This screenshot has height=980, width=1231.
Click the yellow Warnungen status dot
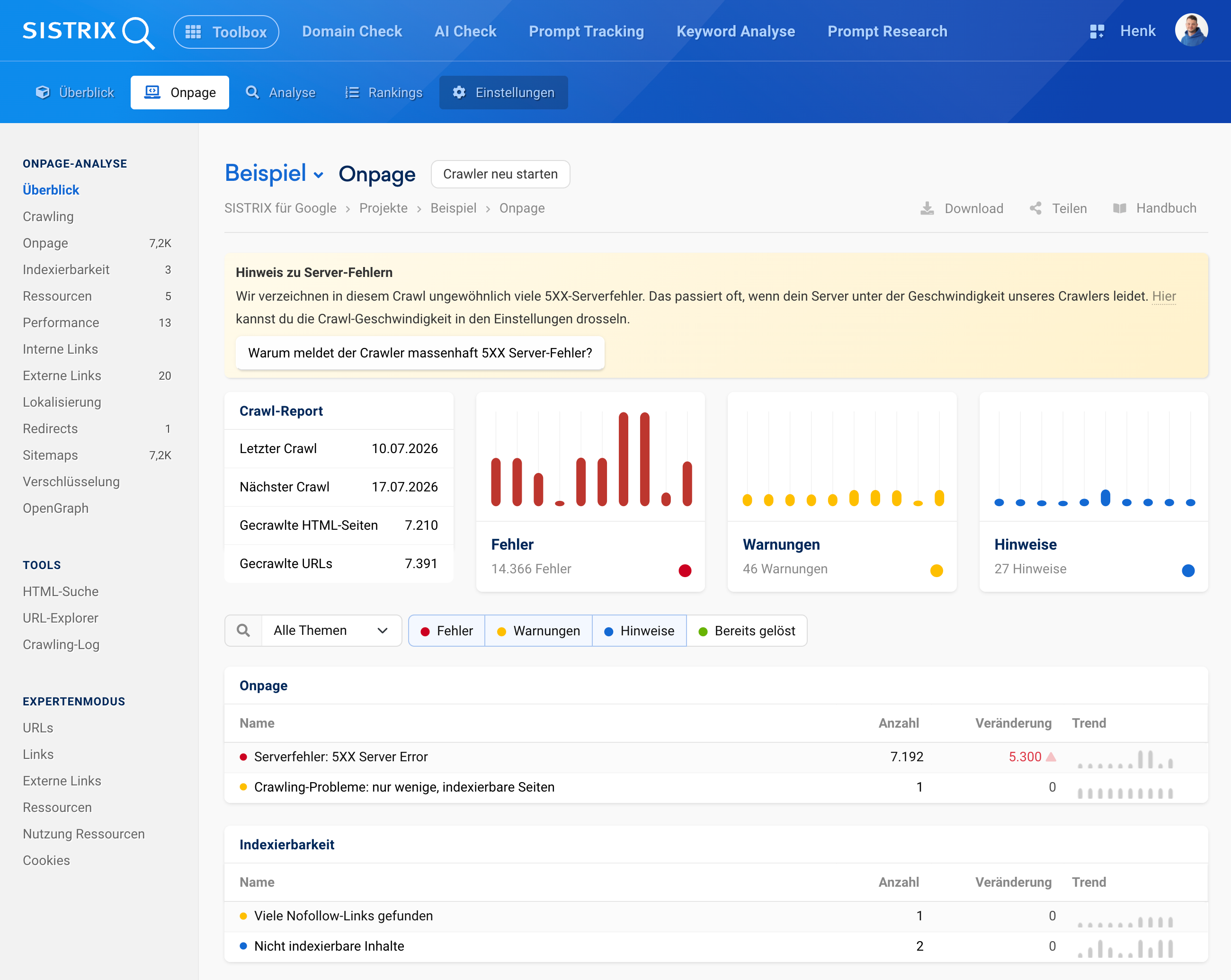(937, 570)
